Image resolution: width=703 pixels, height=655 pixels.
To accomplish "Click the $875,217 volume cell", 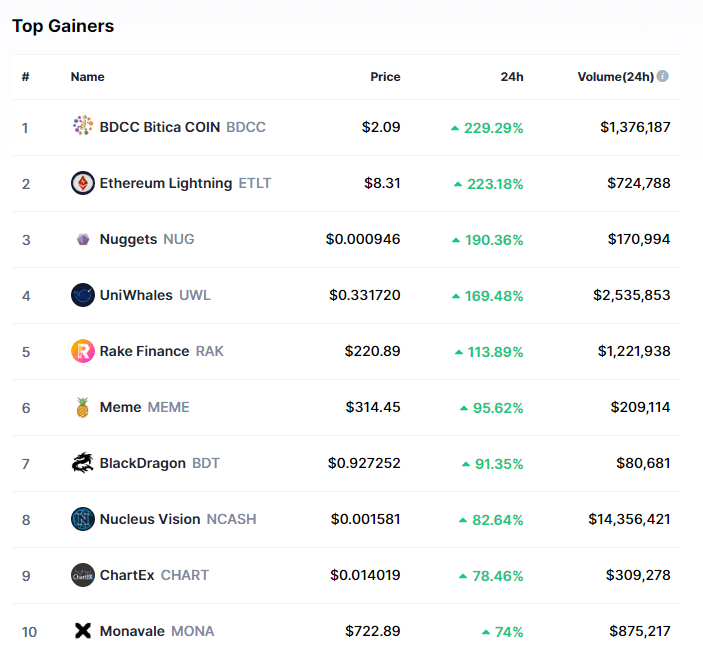I will (640, 632).
